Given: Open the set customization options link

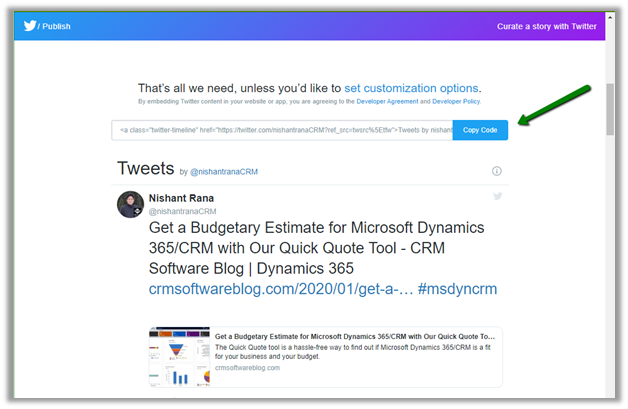Looking at the screenshot, I should coord(411,88).
